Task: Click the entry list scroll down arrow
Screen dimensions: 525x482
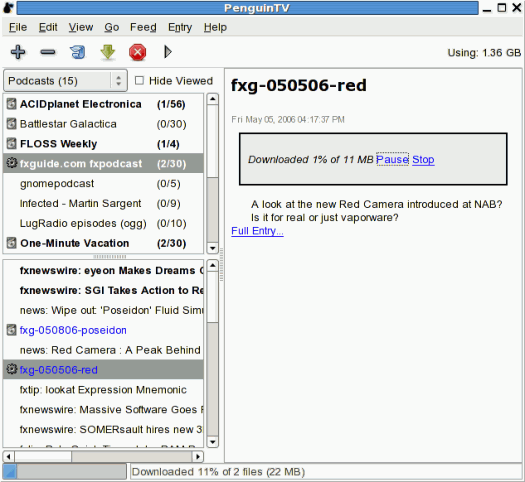Action: pyautogui.click(x=213, y=442)
